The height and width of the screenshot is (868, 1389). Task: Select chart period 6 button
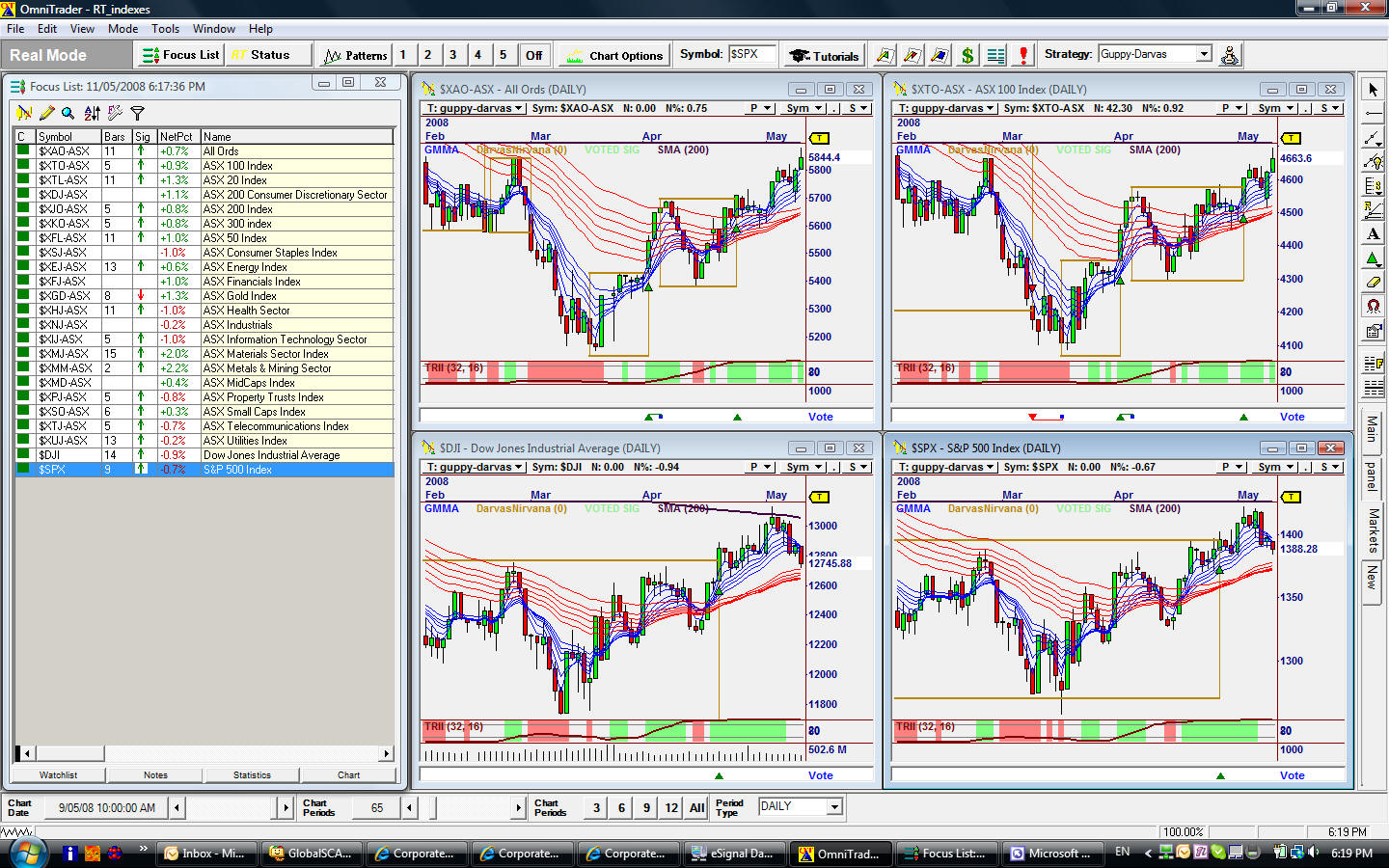(x=621, y=808)
